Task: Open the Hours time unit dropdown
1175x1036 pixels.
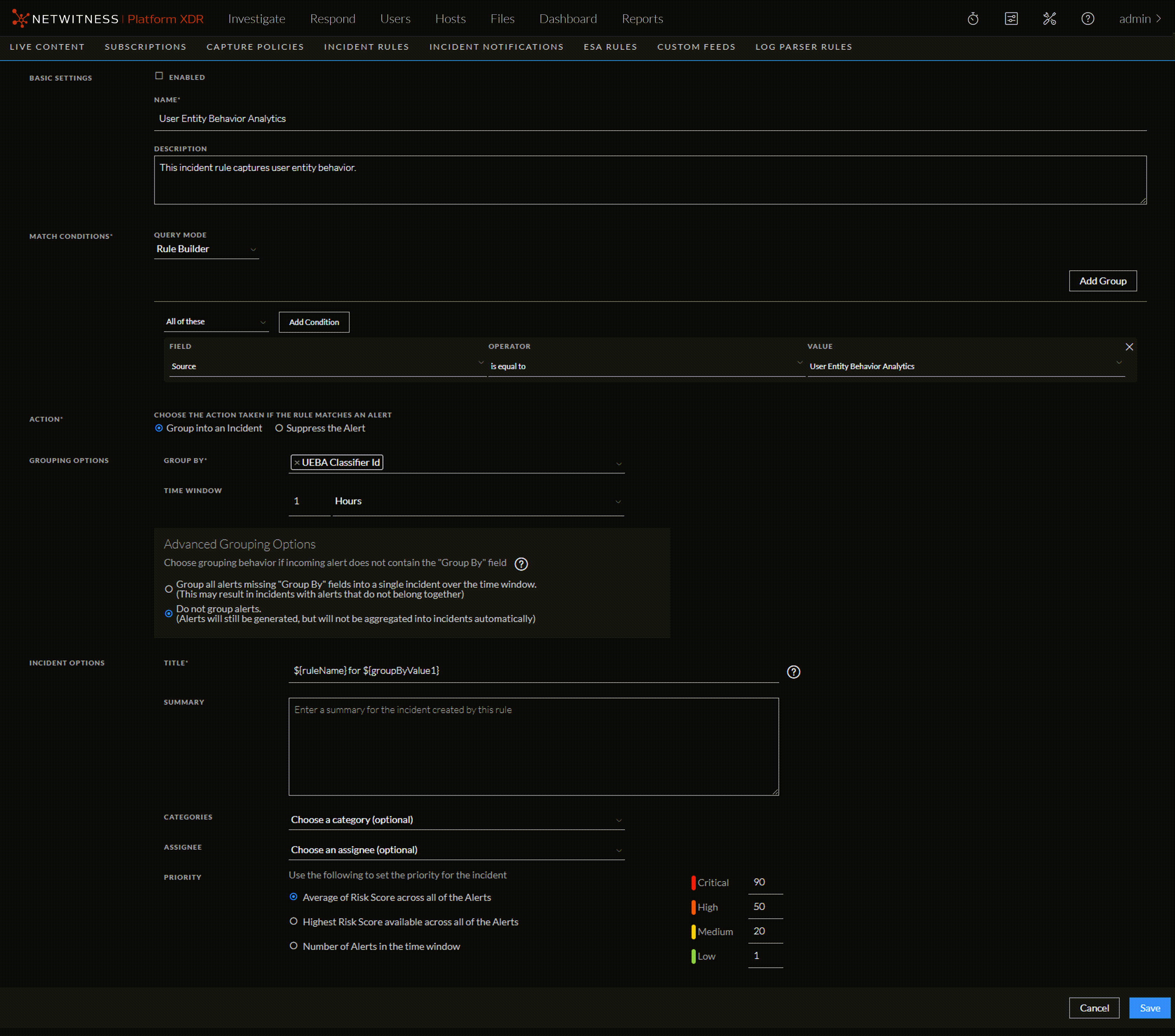Action: 477,502
